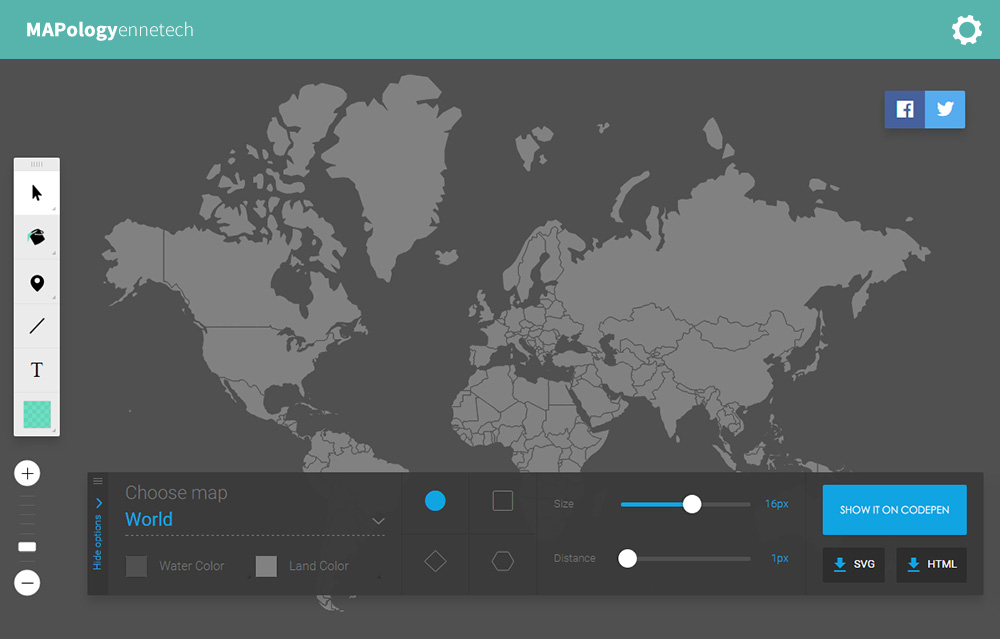
Task: Choose the square dot shape
Action: 503,501
